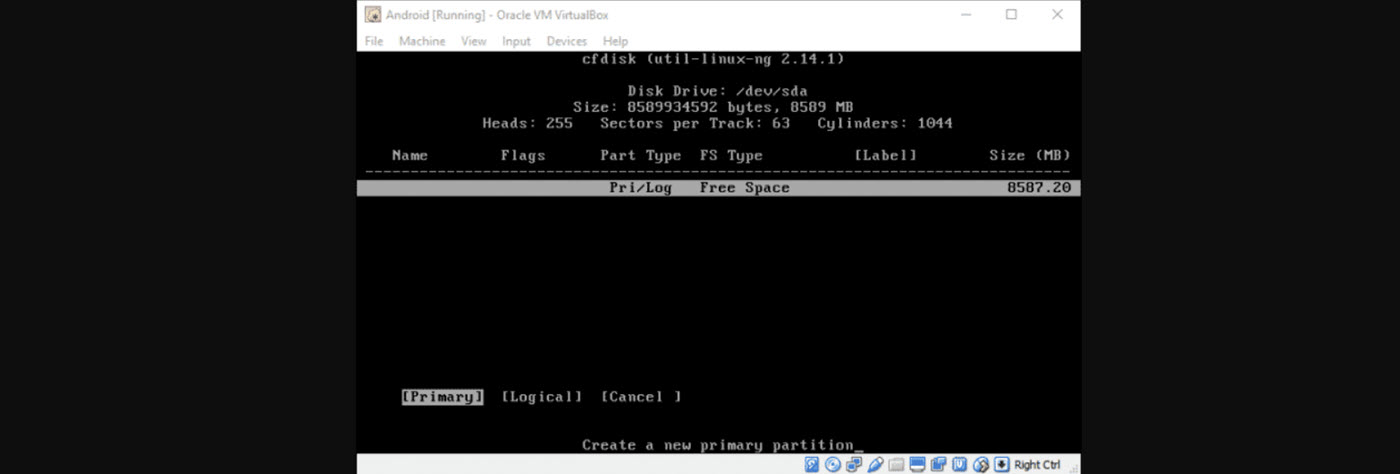Viewport: 1400px width, 474px height.
Task: Open the network adapter indicator icon
Action: point(853,464)
